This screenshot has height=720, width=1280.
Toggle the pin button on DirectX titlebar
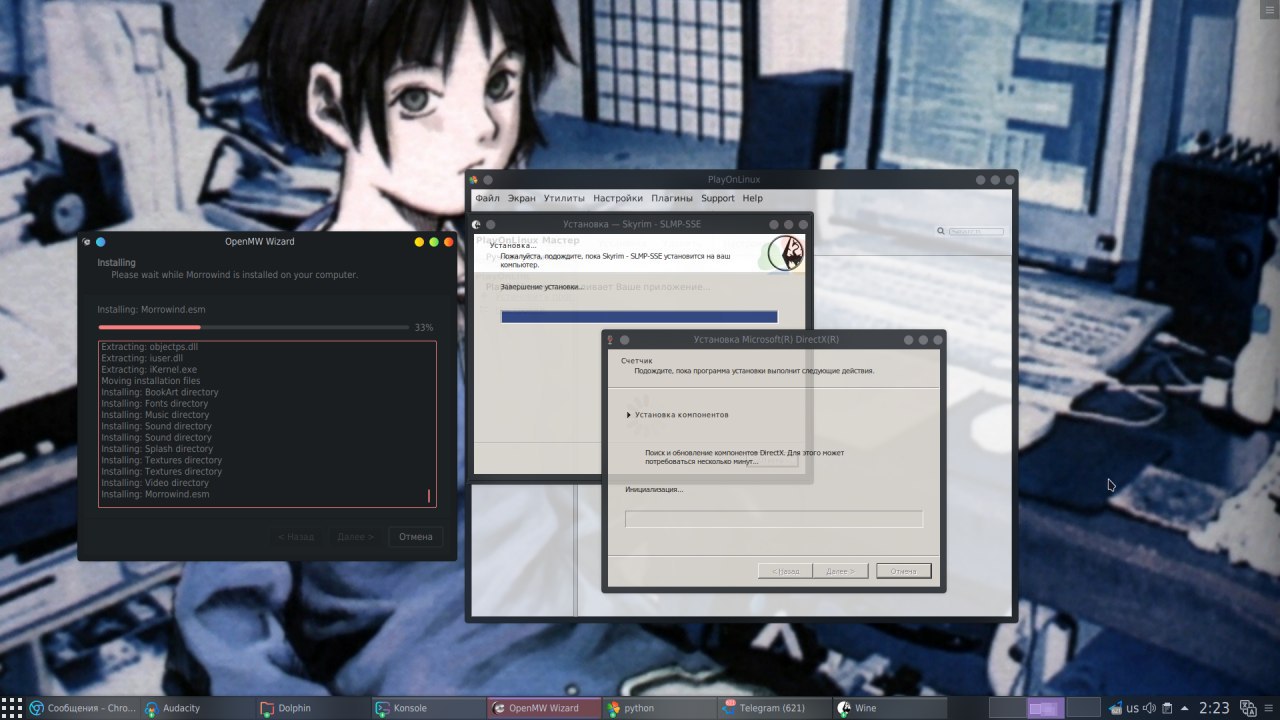624,339
